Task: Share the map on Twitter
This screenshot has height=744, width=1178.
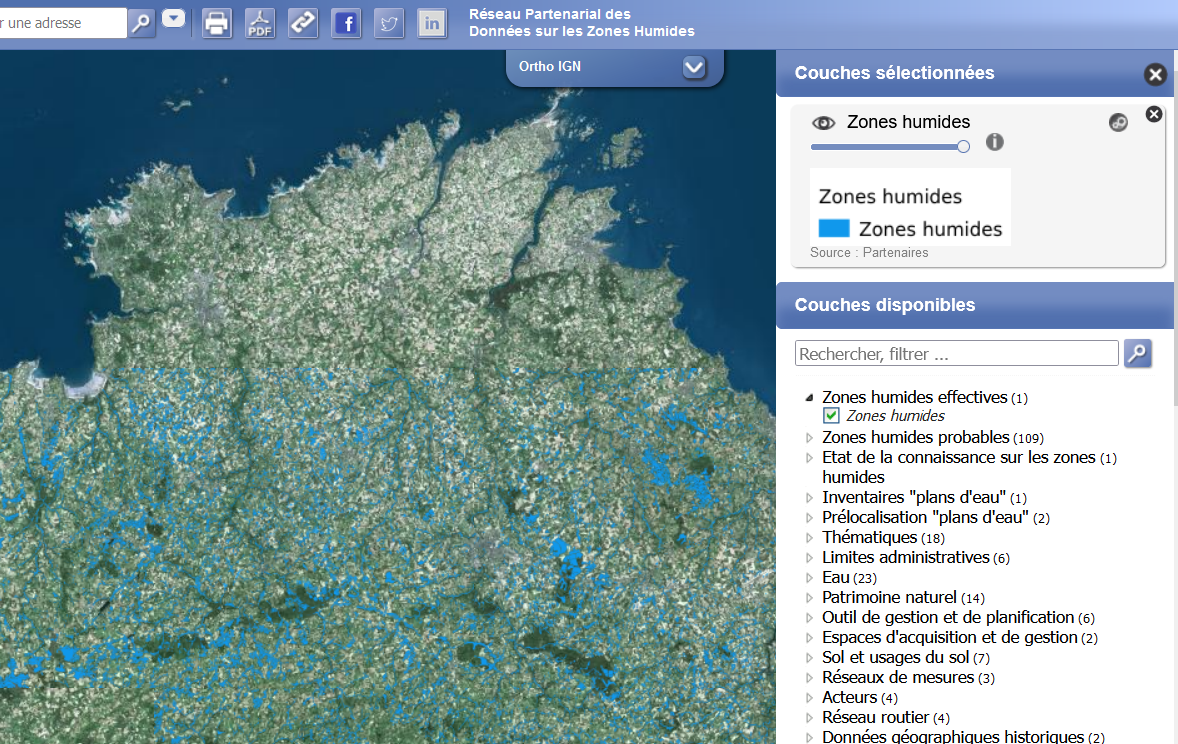Action: (389, 22)
